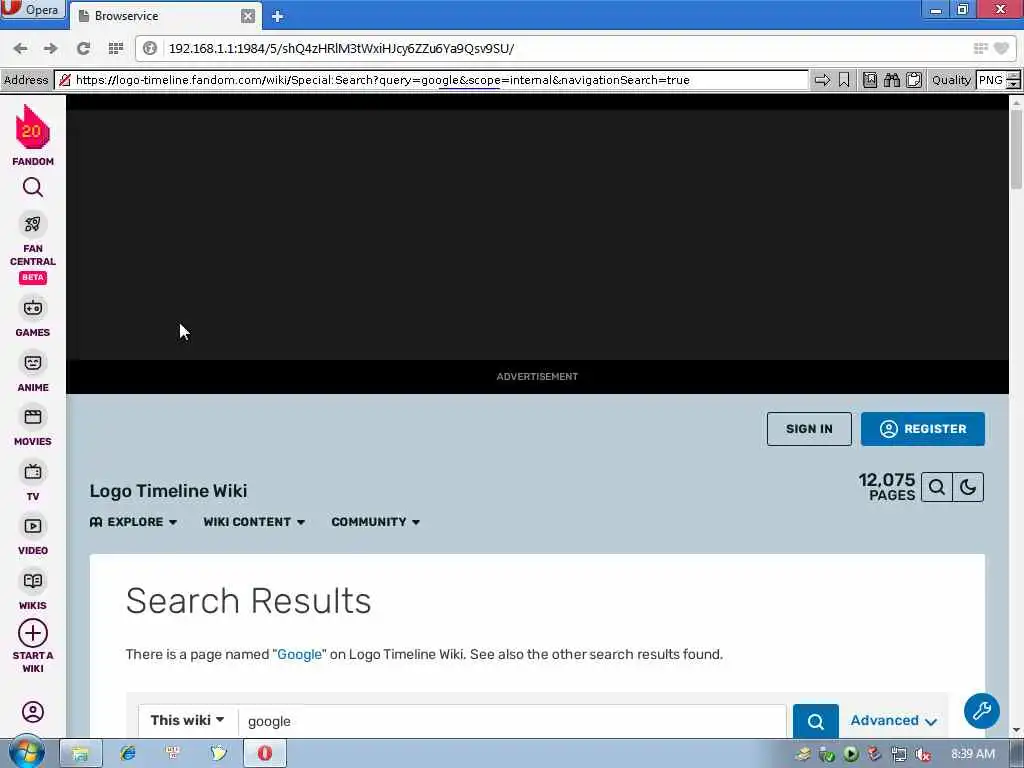Click the 12,075 Pages counter
The width and height of the screenshot is (1024, 768).
[886, 487]
